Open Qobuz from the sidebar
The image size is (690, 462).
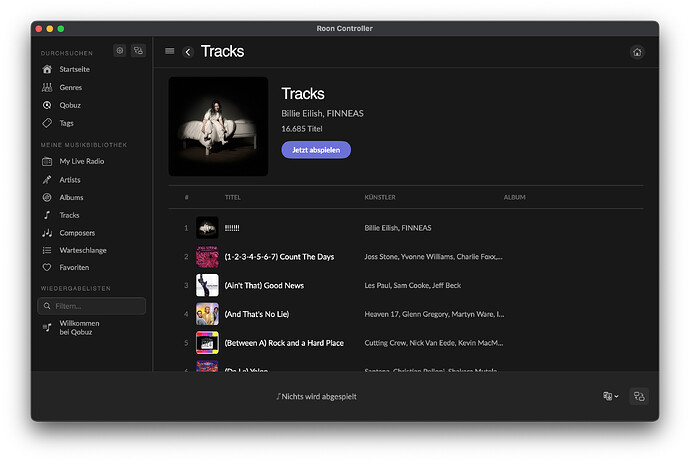[x=70, y=105]
